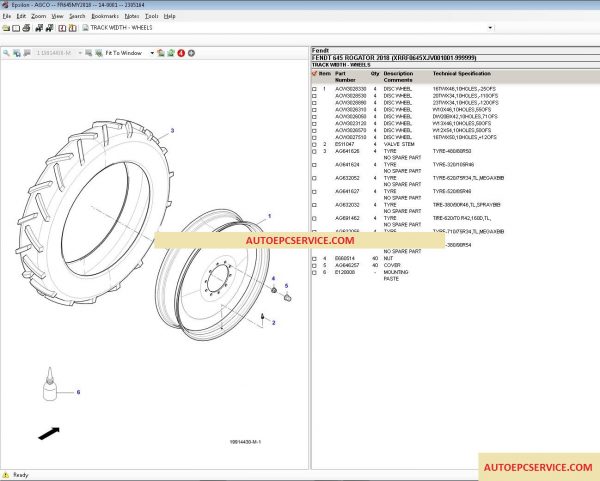Open the Search menu
This screenshot has height=481, width=600.
click(x=77, y=16)
